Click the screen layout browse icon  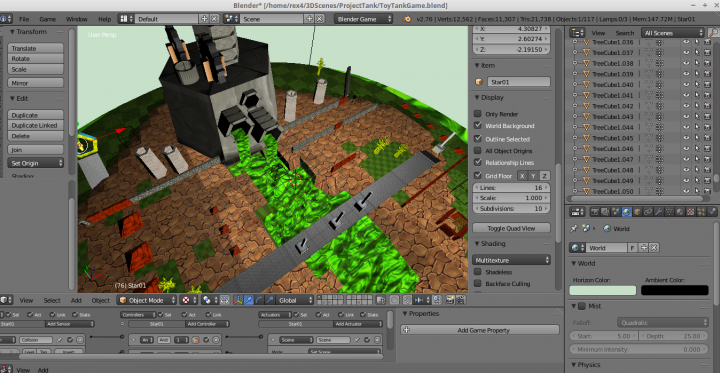[126, 19]
